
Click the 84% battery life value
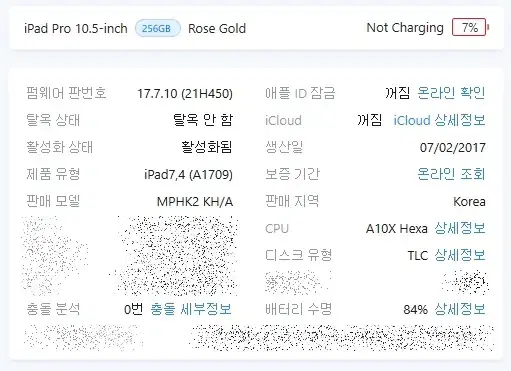pos(415,310)
